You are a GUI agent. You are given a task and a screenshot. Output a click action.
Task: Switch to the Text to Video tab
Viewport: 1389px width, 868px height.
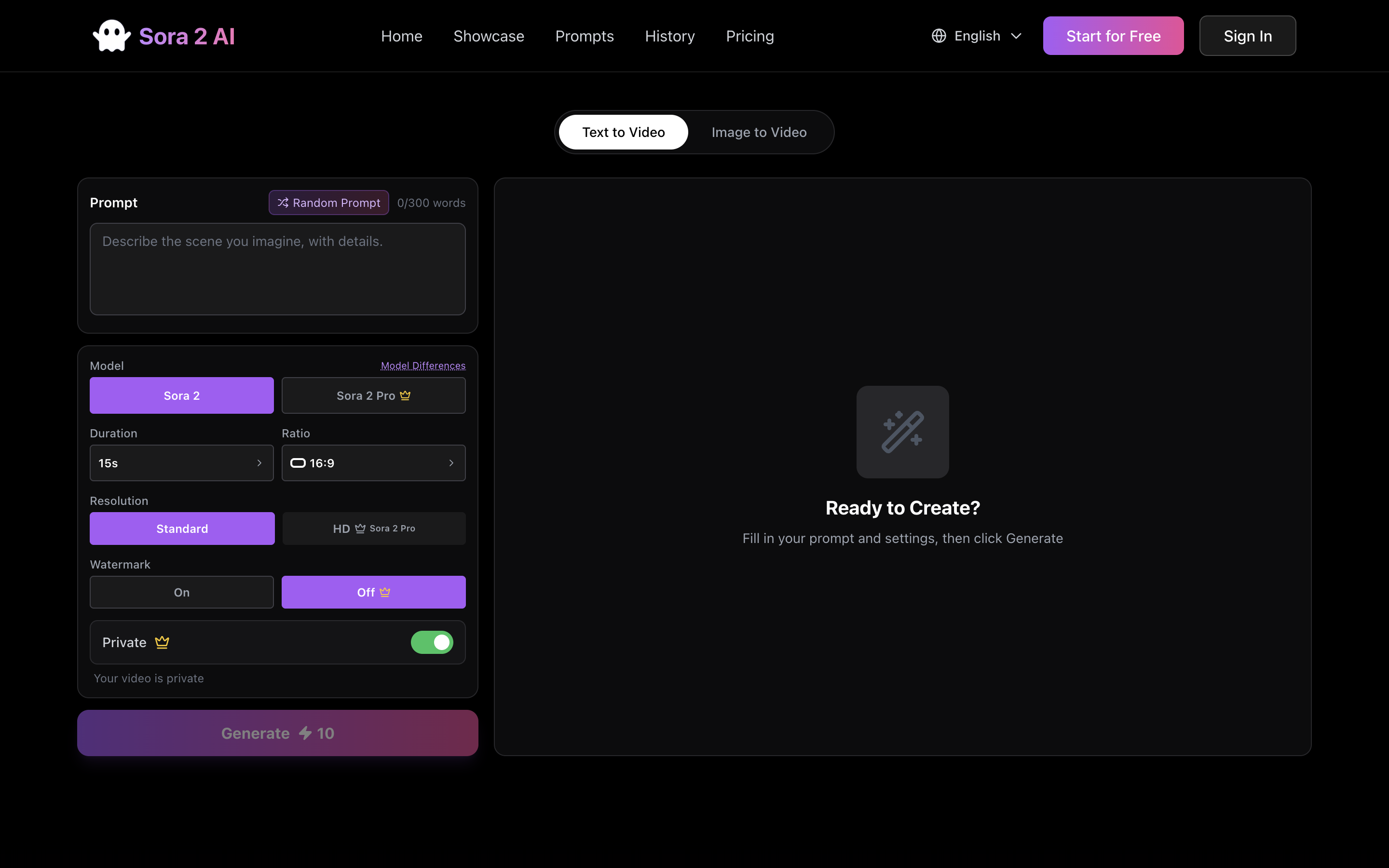[x=623, y=132]
